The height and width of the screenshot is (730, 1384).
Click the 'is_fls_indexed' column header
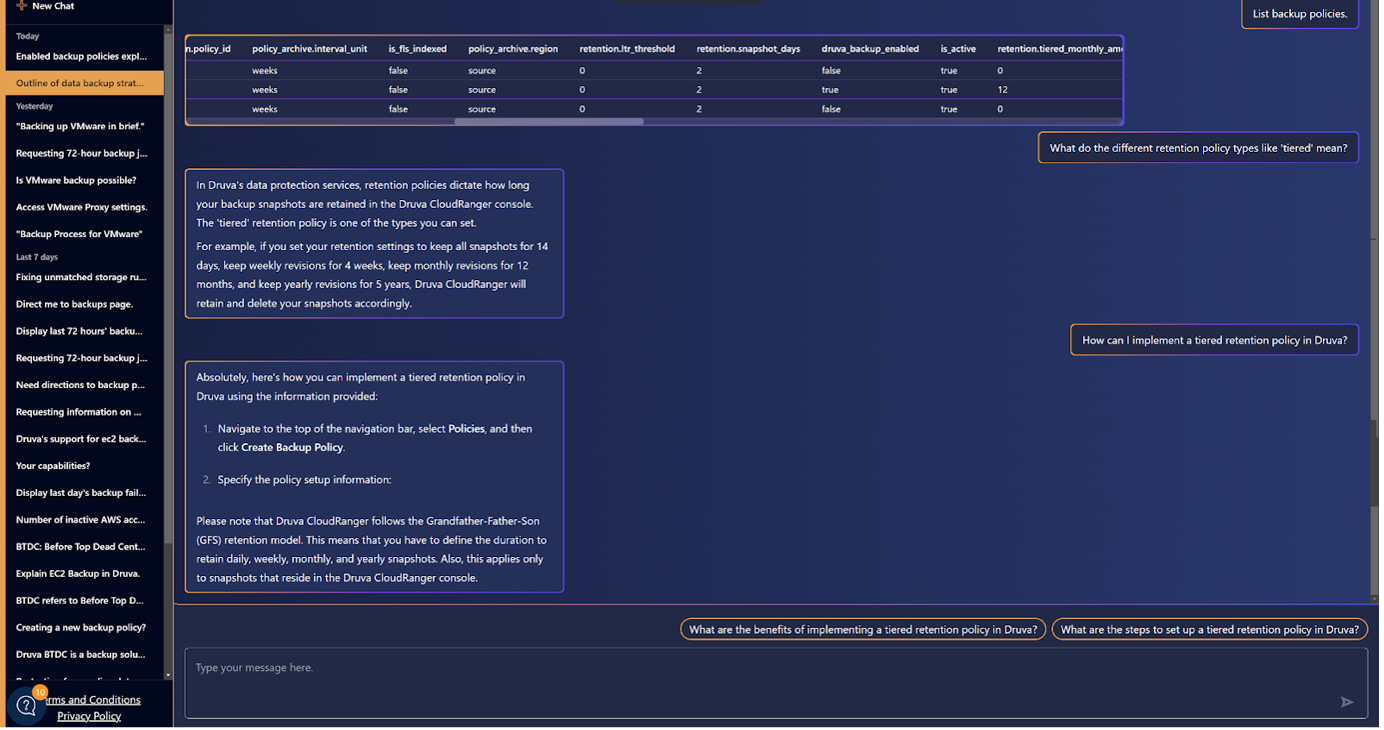pyautogui.click(x=418, y=49)
